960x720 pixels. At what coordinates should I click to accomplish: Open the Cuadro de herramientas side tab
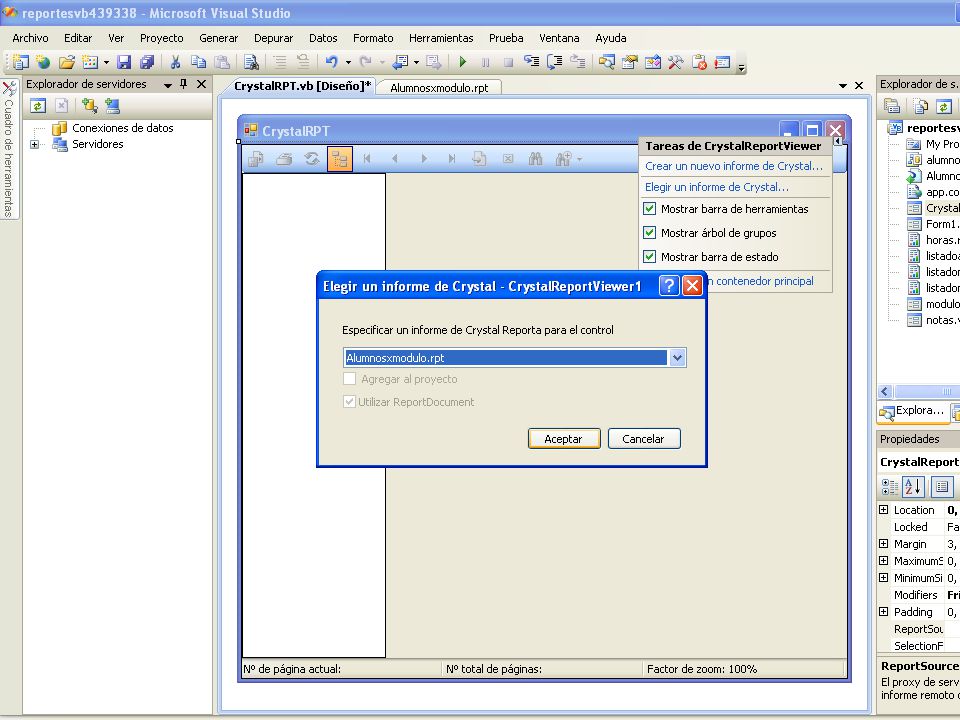[9, 149]
